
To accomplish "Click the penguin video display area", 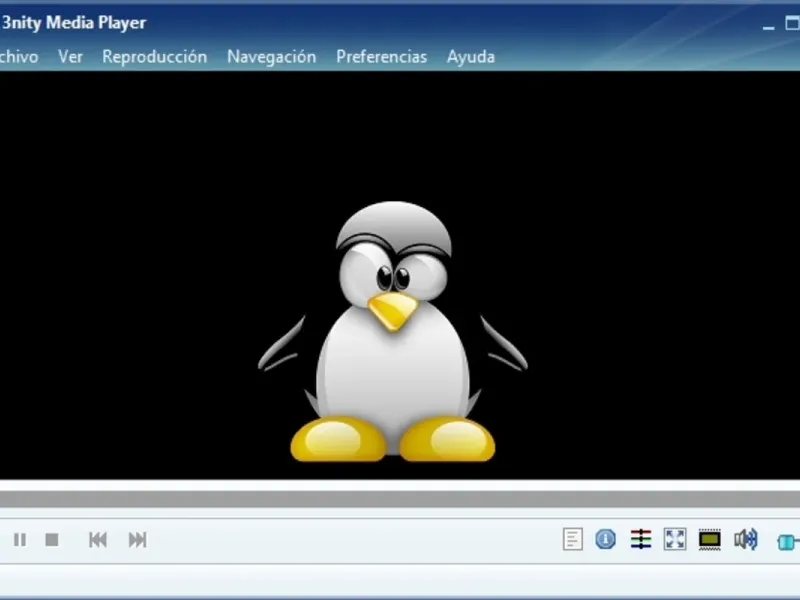I will click(400, 276).
